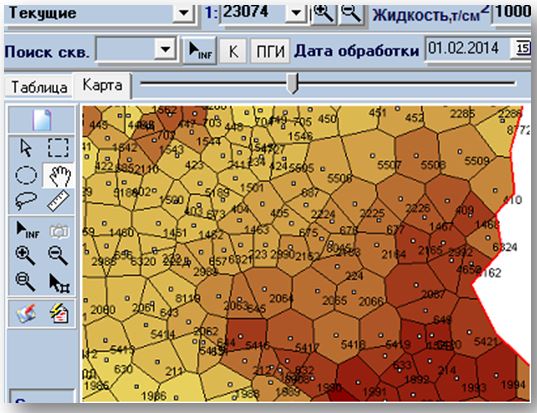Click well label 2066 on map
537x413 pixels.
pos(371,301)
